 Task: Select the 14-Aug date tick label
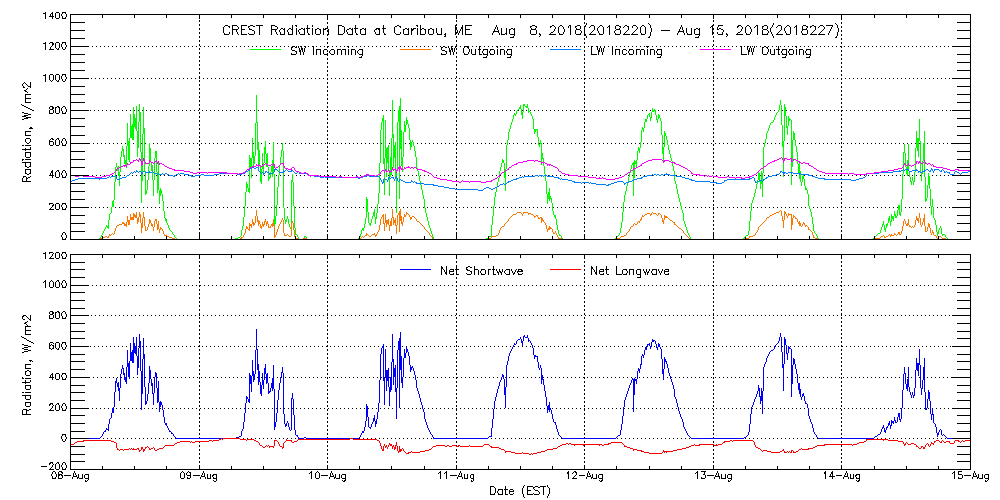click(842, 476)
